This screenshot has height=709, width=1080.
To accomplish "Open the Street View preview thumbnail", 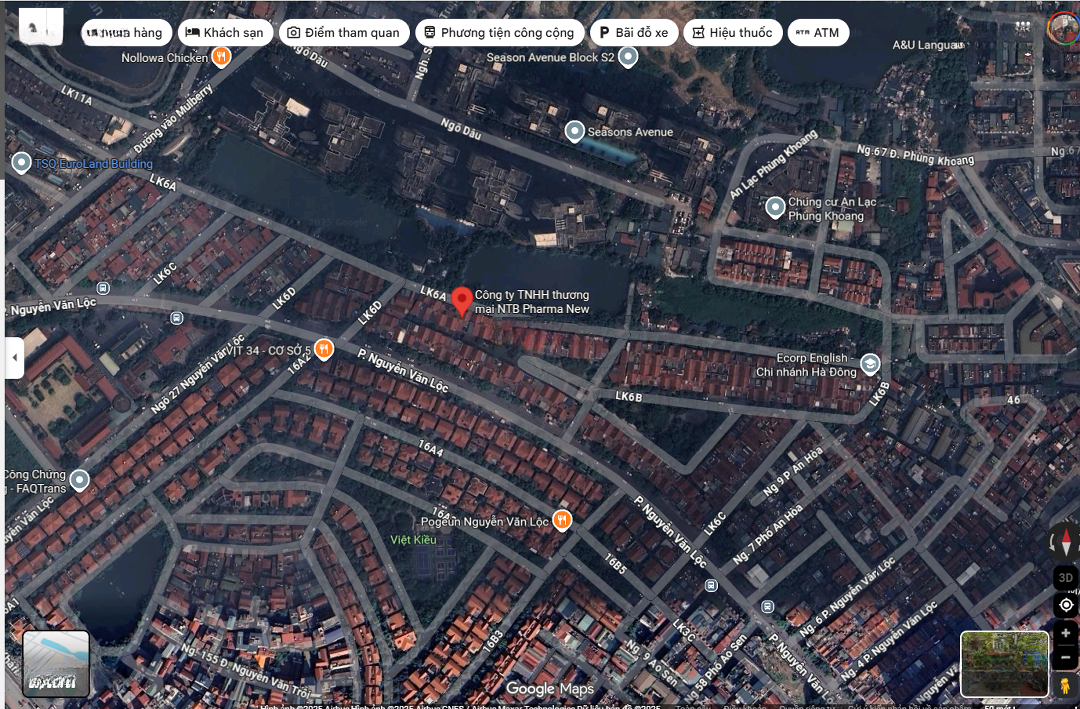I will coord(1004,663).
